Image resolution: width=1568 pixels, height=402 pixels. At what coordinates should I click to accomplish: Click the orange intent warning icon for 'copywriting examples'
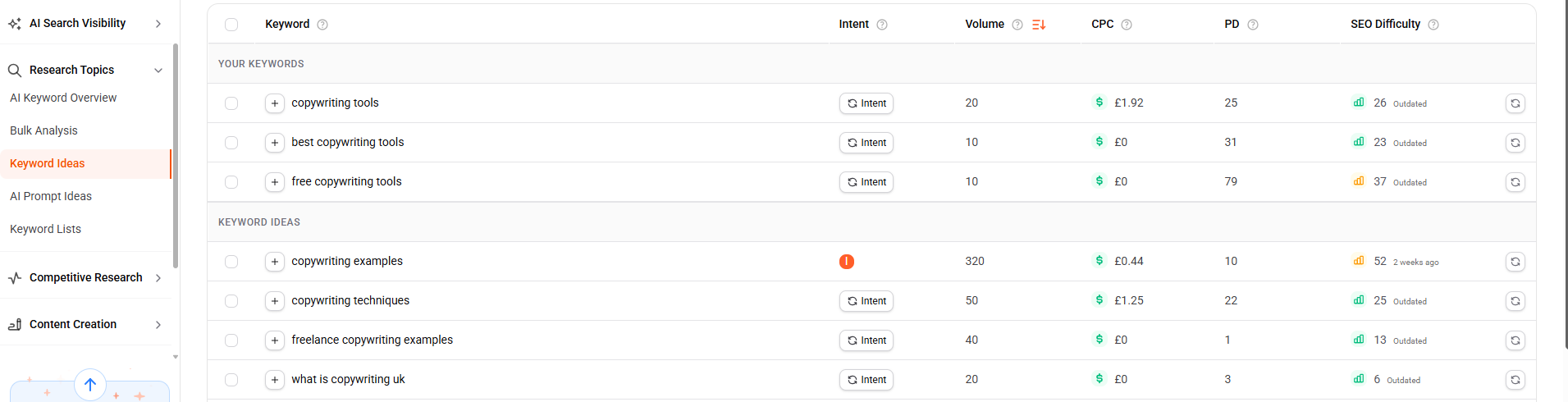[847, 262]
